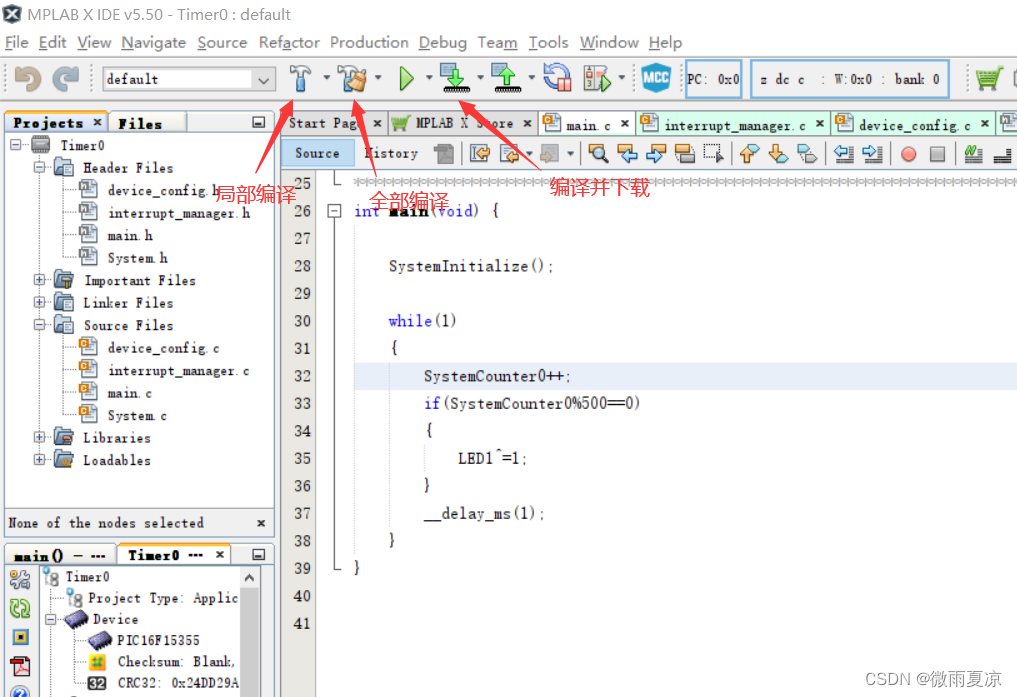Open the File menu
The image size is (1017, 697).
(16, 43)
